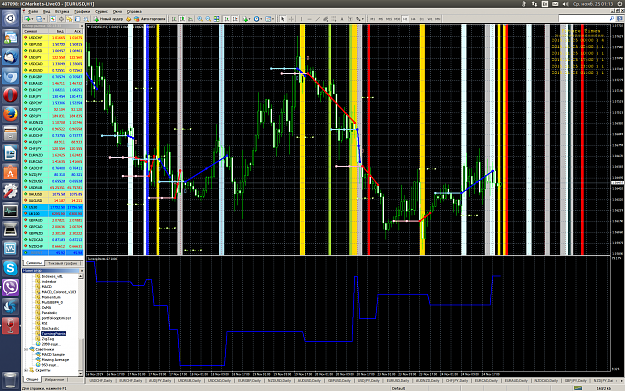Open the Файл menu
625x391 pixels.
coord(33,12)
